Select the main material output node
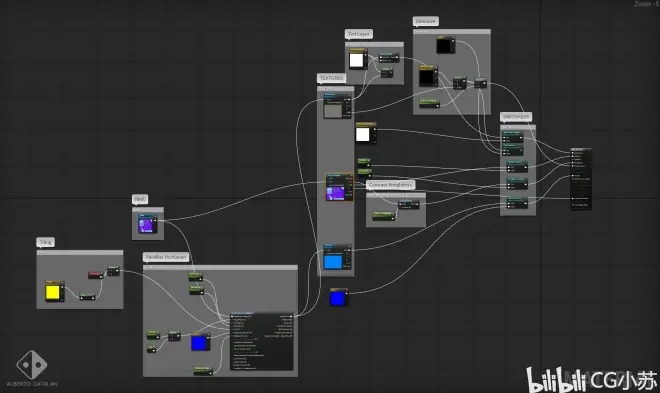 pyautogui.click(x=581, y=178)
